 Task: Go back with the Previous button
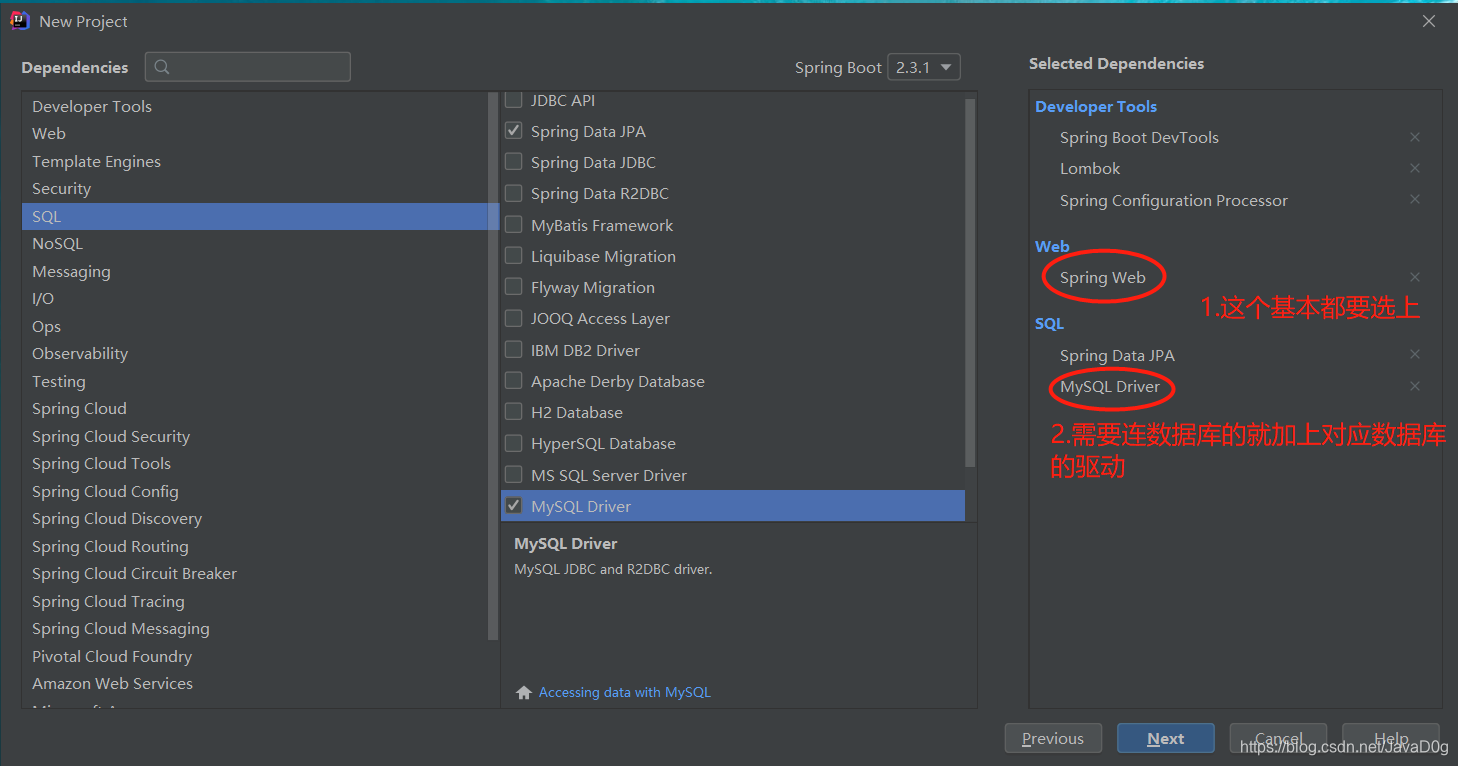1053,738
